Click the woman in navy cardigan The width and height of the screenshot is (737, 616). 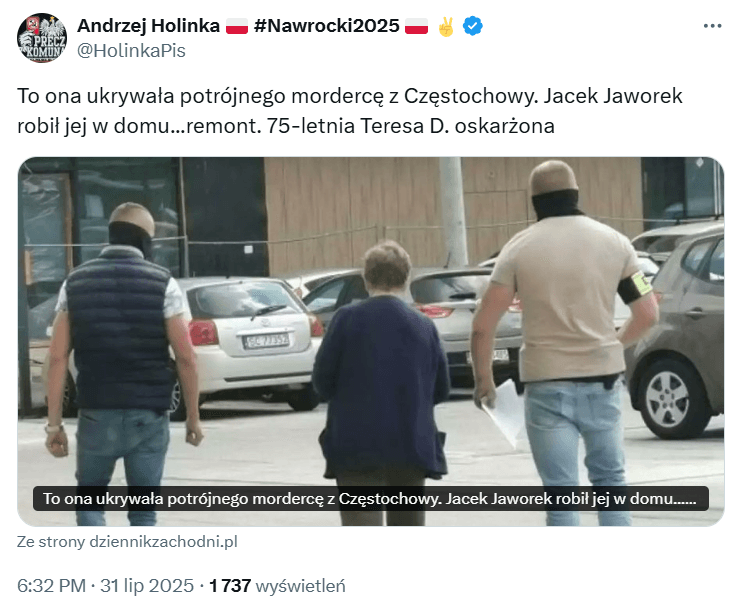382,376
